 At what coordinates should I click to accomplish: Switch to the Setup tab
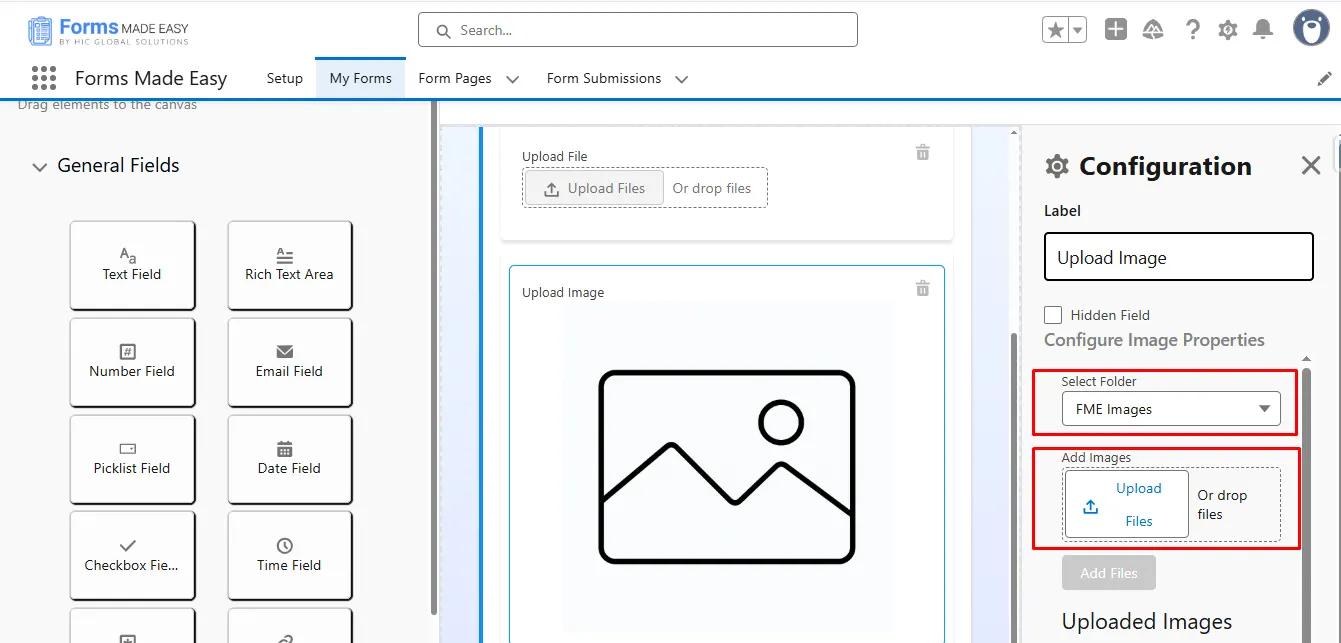click(284, 78)
